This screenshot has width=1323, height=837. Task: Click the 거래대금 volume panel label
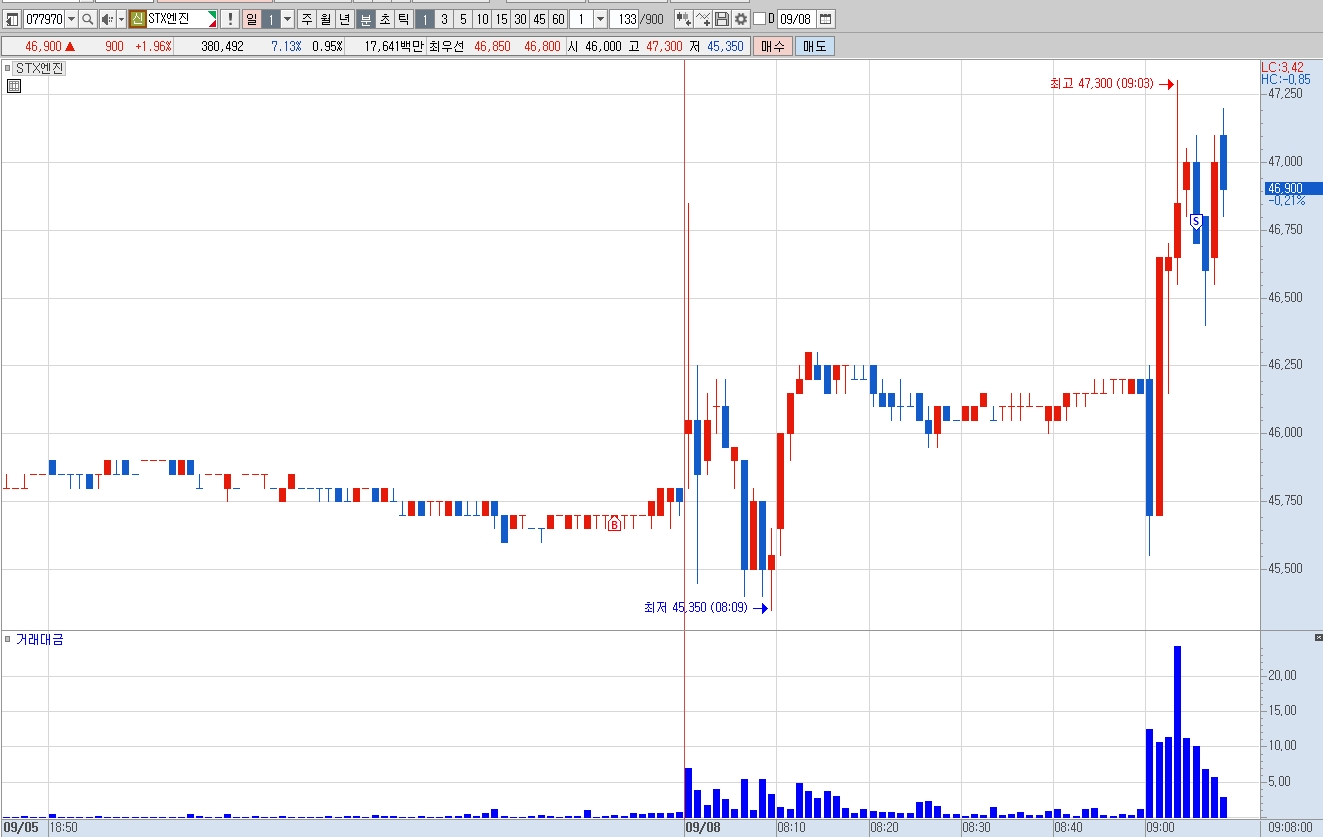tap(39, 639)
